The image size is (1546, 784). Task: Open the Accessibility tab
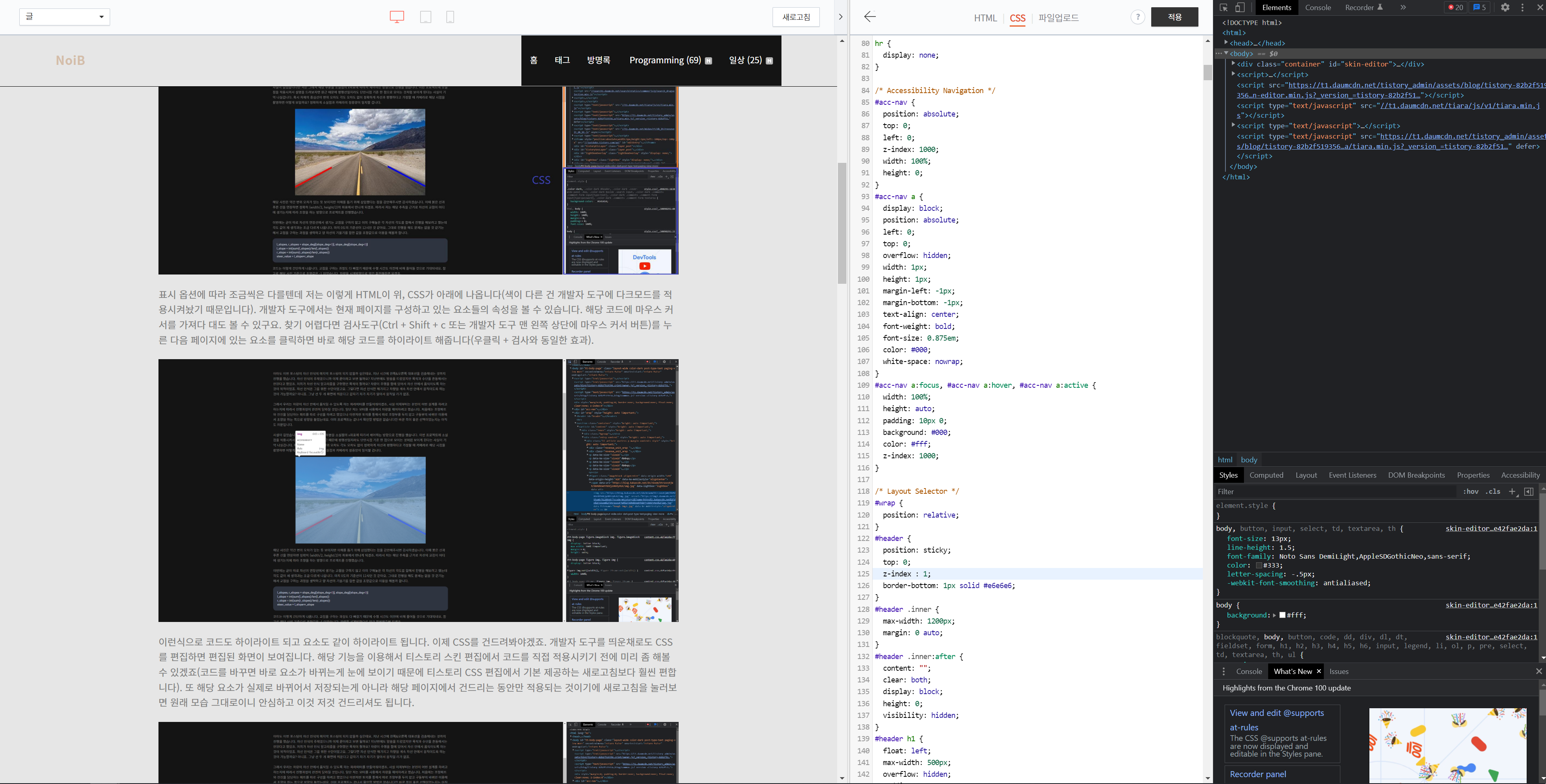1520,475
